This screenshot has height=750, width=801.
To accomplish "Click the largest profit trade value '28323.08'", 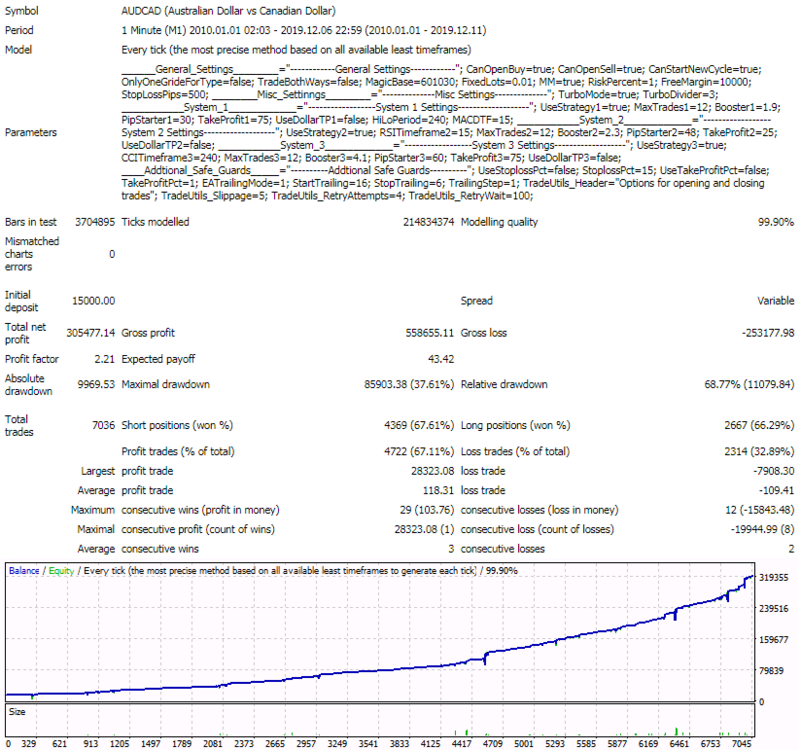I will tap(432, 471).
